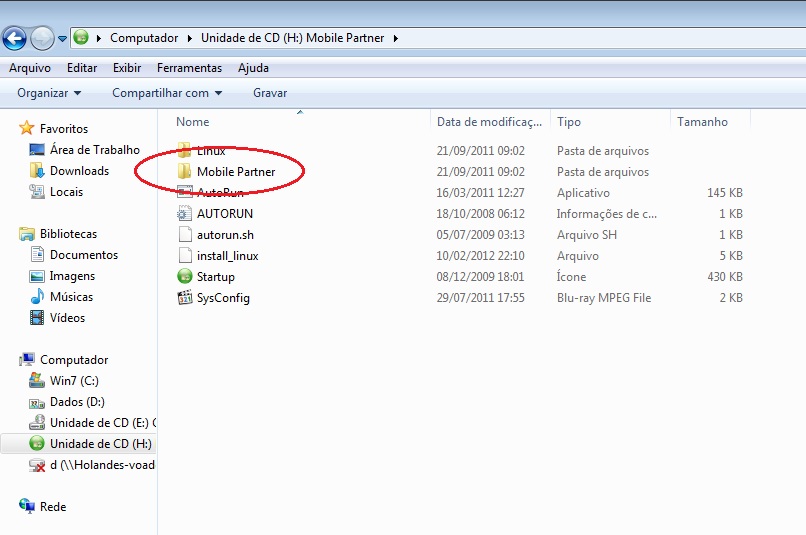Open the Exibir menu
The height and width of the screenshot is (535, 806).
[x=127, y=68]
